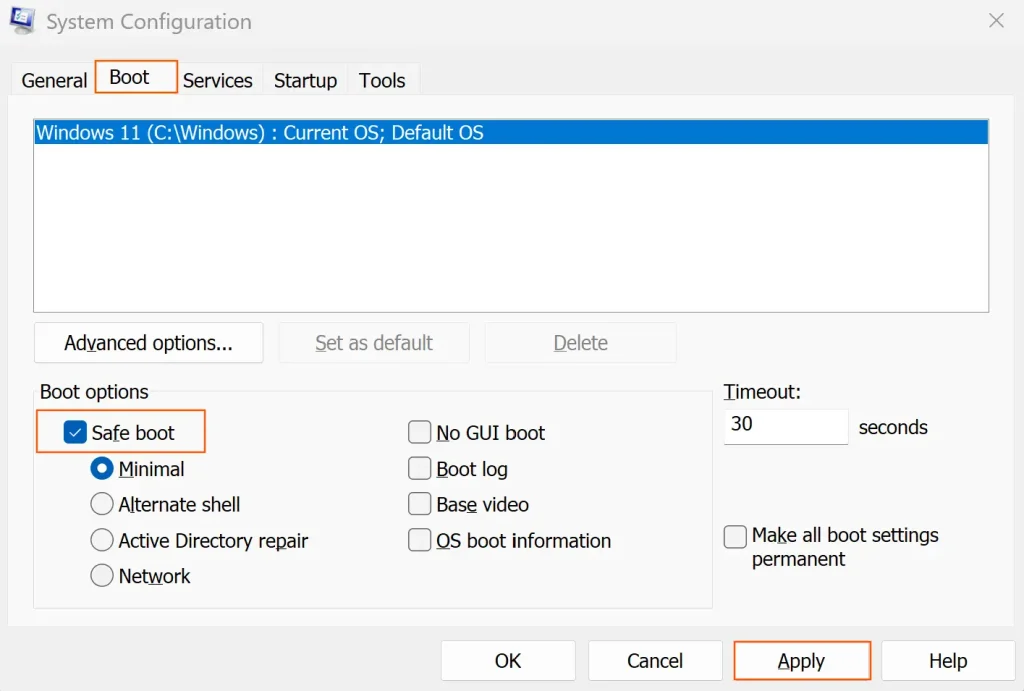Click the Timeout: label
The height and width of the screenshot is (691, 1024).
[761, 392]
